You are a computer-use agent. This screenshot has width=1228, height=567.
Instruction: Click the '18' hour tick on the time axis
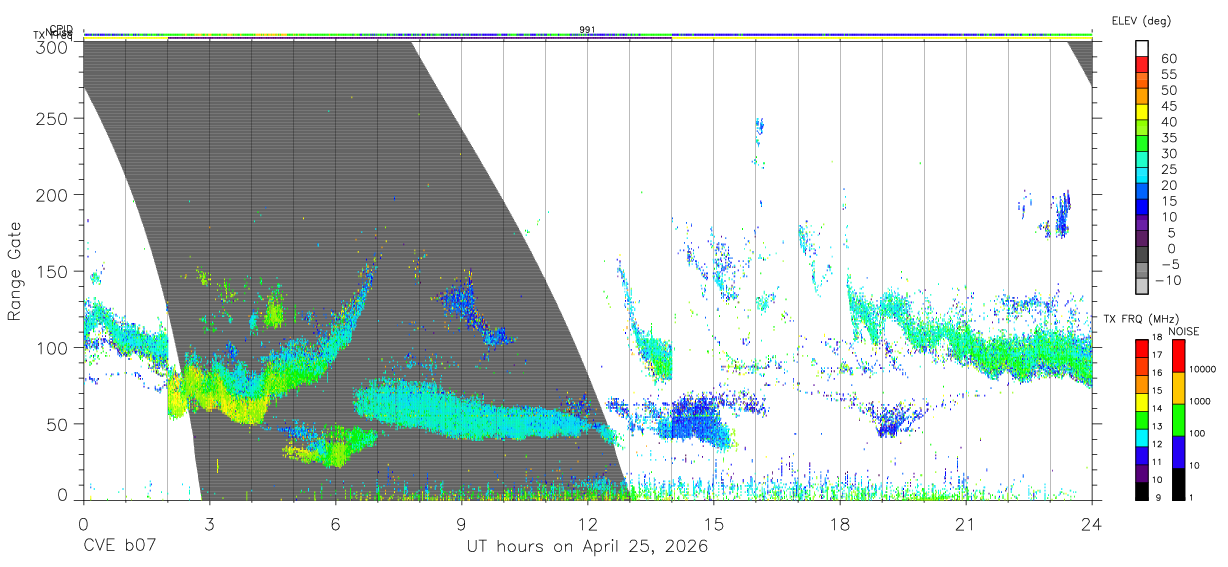click(x=839, y=523)
